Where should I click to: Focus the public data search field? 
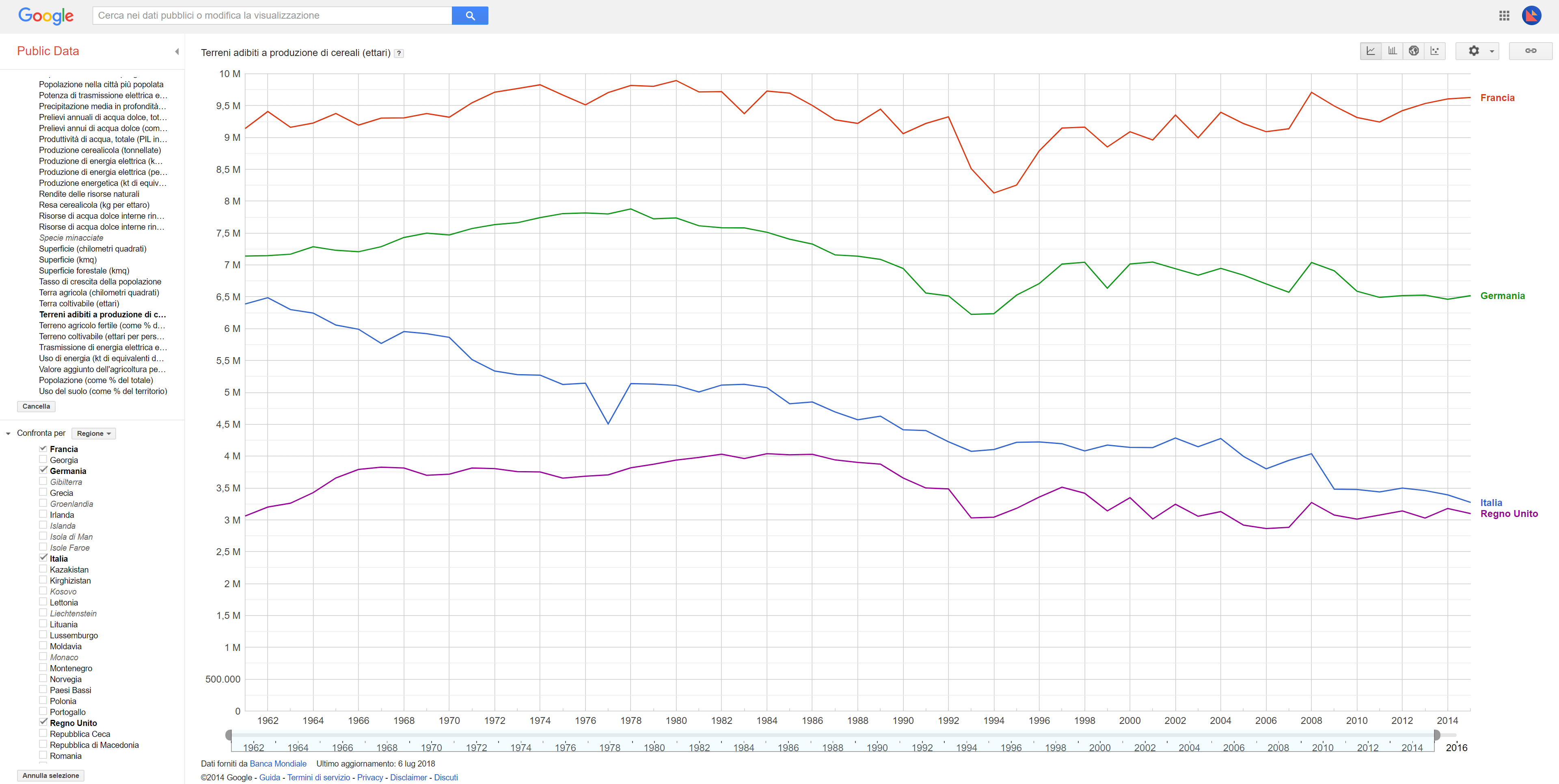[x=272, y=16]
